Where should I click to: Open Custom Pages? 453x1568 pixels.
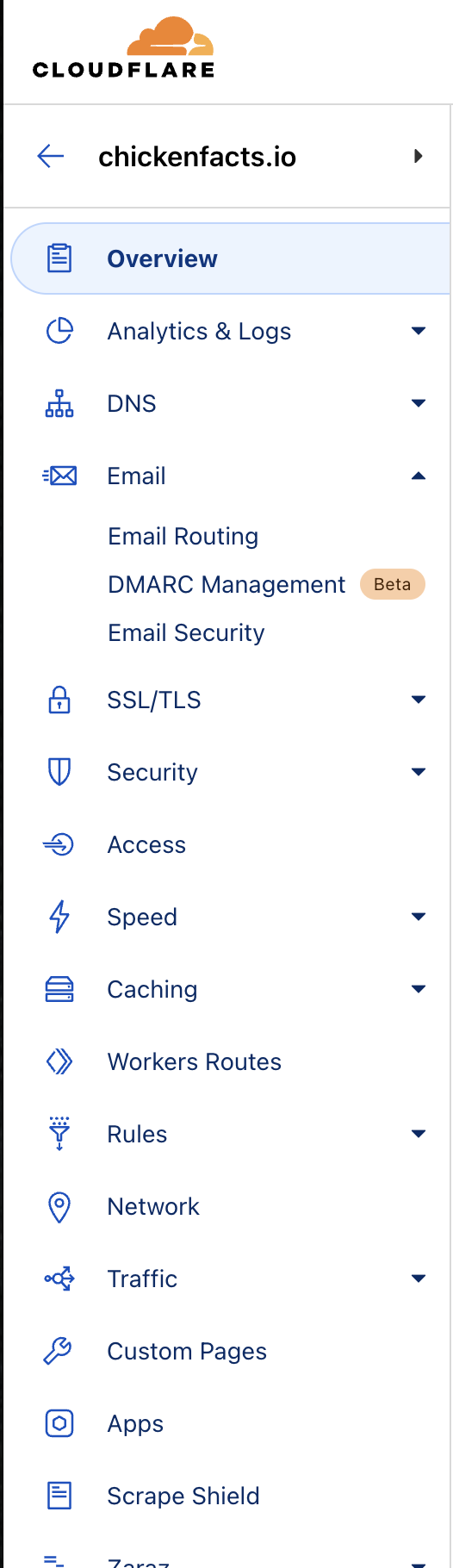pyautogui.click(x=187, y=1352)
